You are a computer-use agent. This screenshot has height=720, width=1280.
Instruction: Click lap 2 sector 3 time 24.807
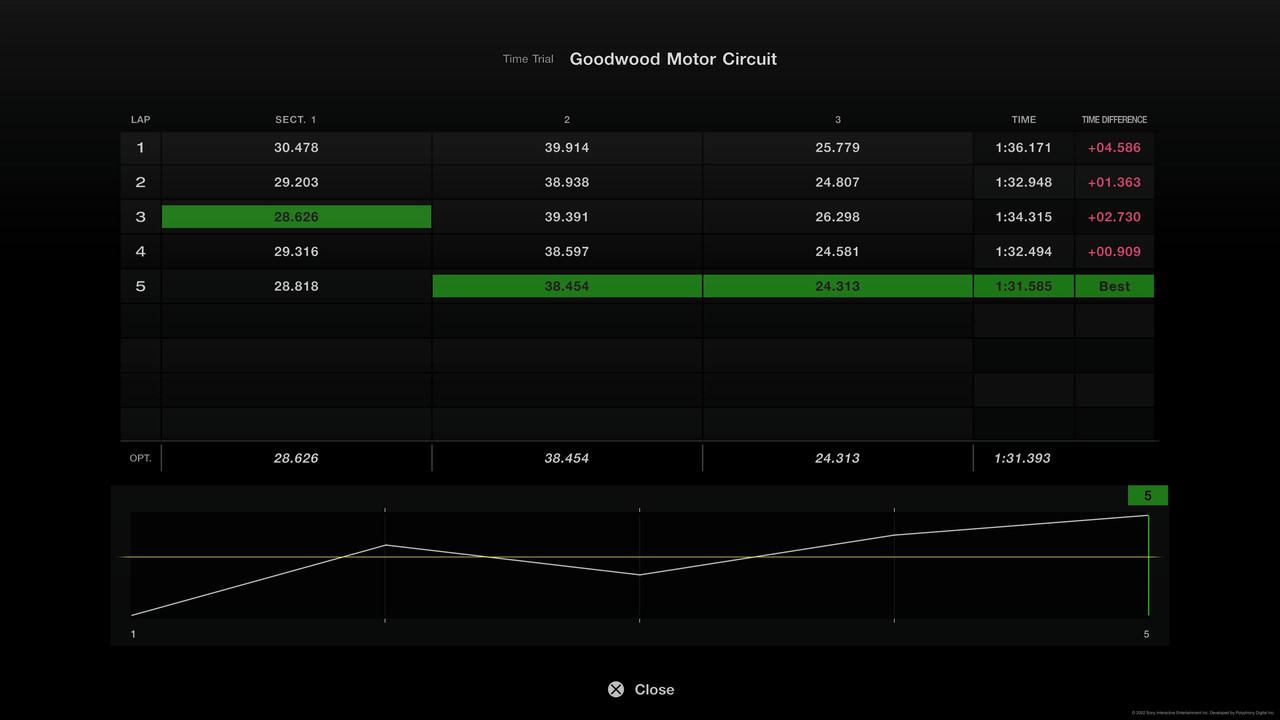pyautogui.click(x=838, y=182)
